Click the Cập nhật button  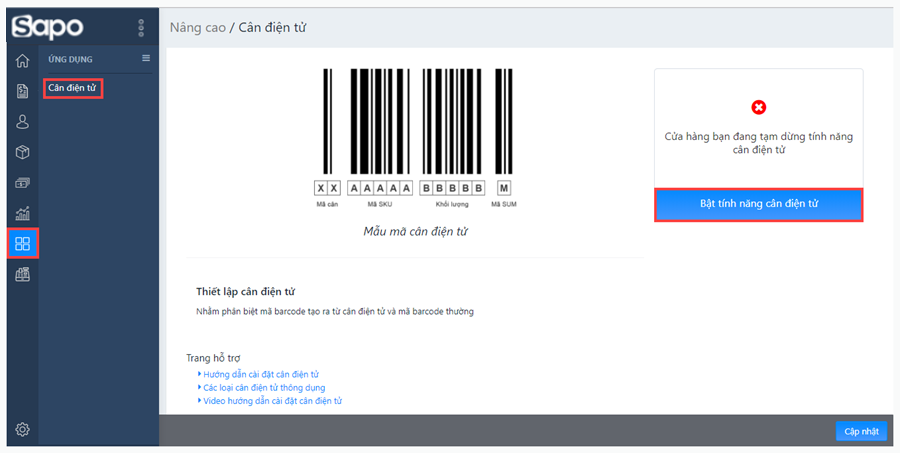[x=861, y=431]
